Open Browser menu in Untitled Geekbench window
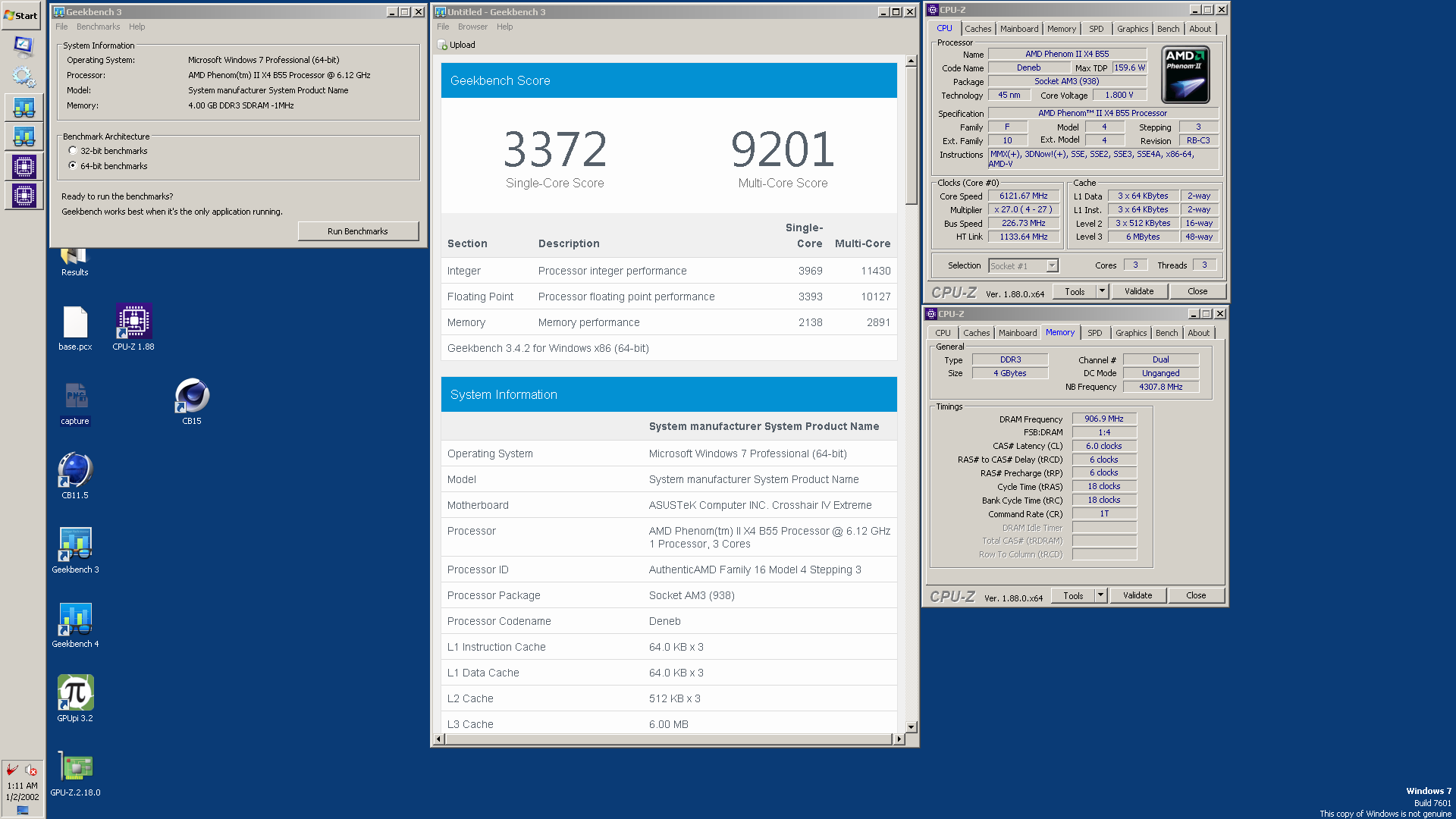The height and width of the screenshot is (819, 1456). [x=472, y=27]
